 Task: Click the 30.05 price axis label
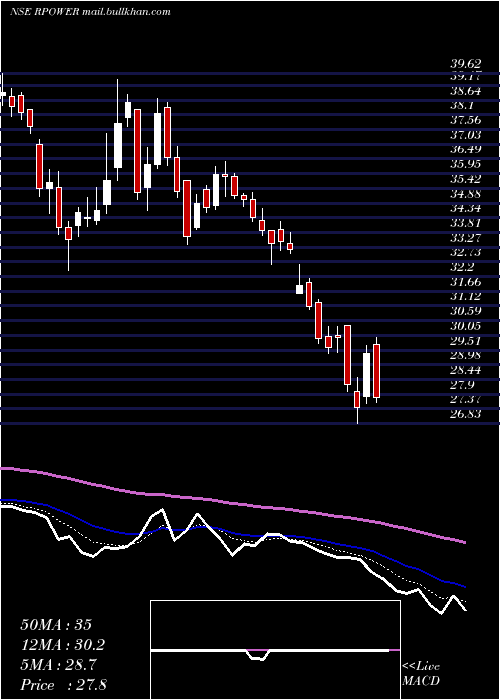(x=465, y=325)
